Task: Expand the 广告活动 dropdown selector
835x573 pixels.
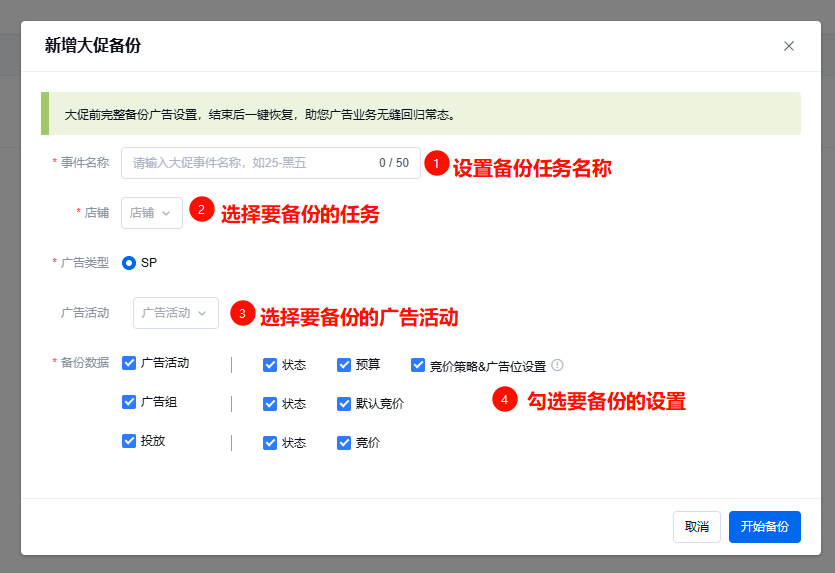Action: pos(176,313)
